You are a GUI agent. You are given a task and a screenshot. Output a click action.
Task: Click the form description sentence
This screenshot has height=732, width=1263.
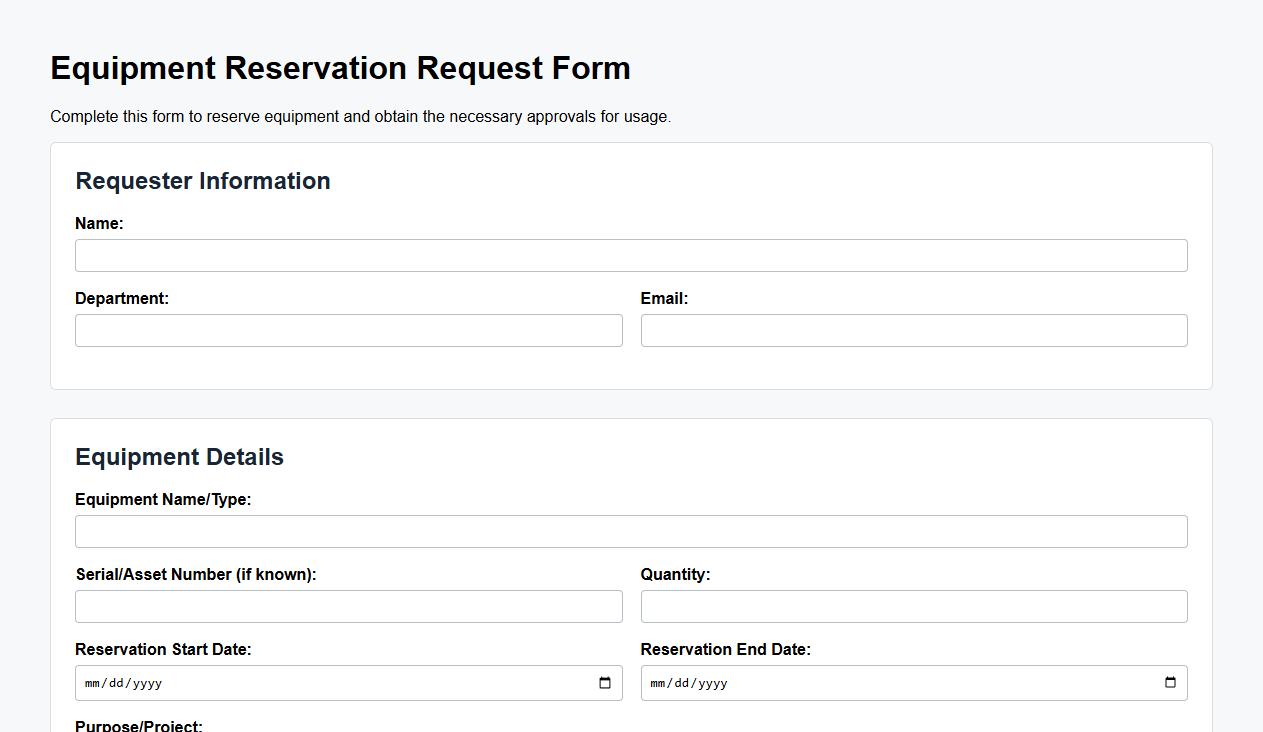tap(360, 116)
